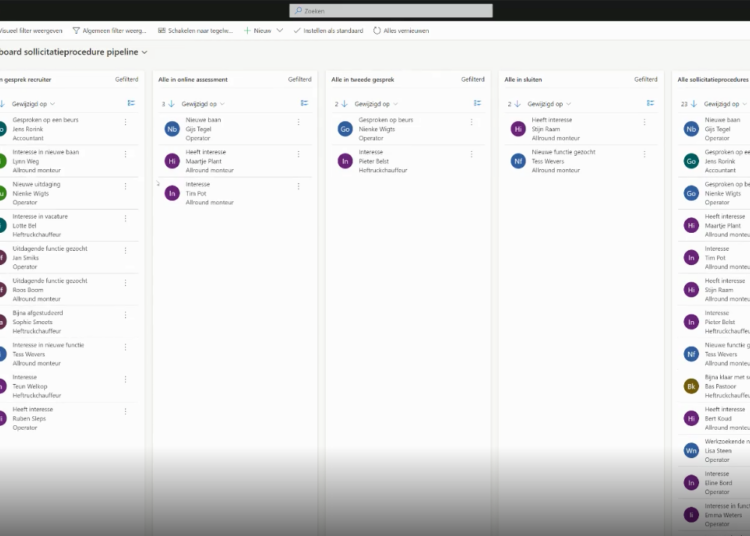Image resolution: width=750 pixels, height=536 pixels.
Task: Click the Nb avatar of Gijs Tegel in online assessment
Action: point(172,129)
